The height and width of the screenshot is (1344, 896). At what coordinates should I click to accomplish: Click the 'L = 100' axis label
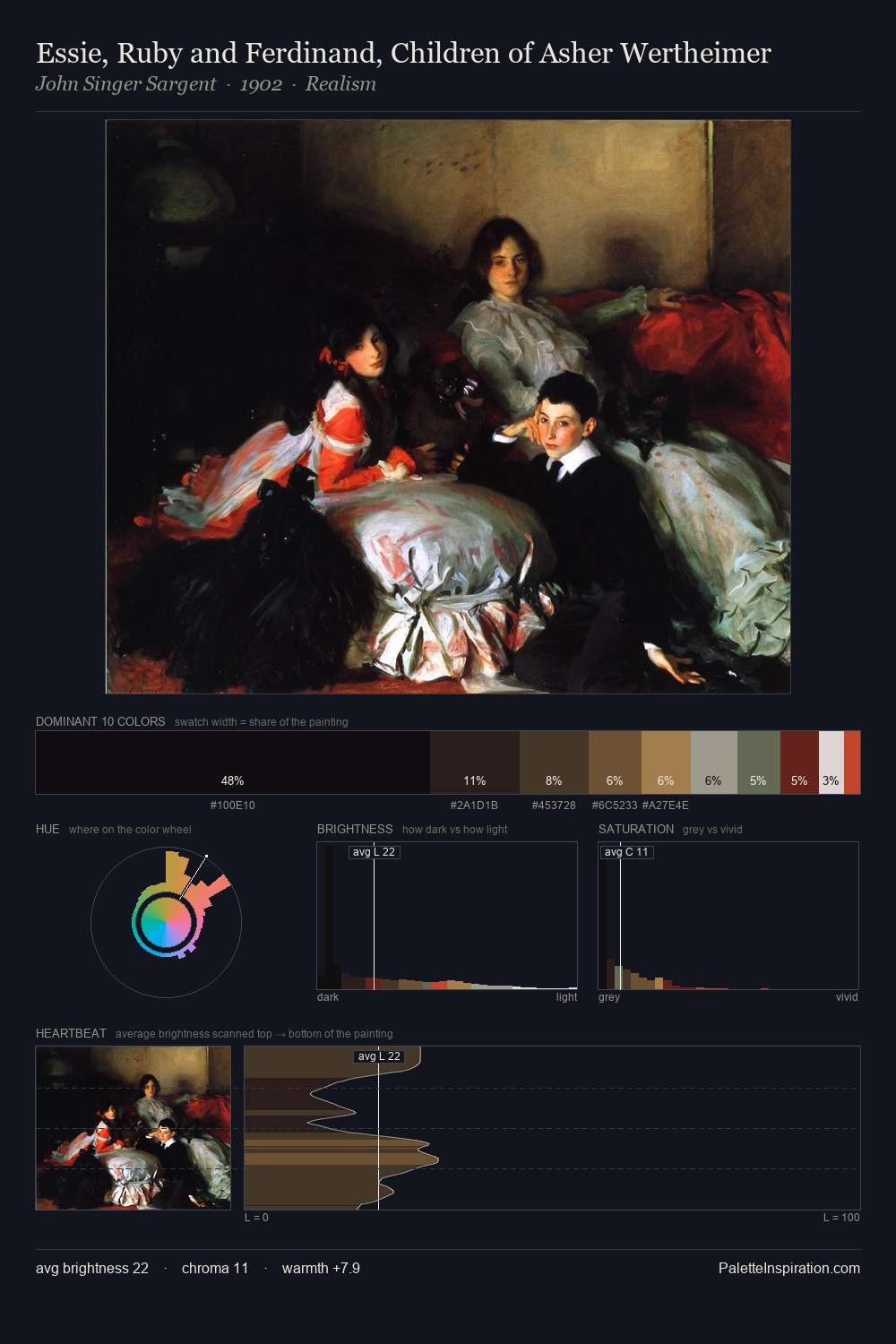click(841, 1218)
